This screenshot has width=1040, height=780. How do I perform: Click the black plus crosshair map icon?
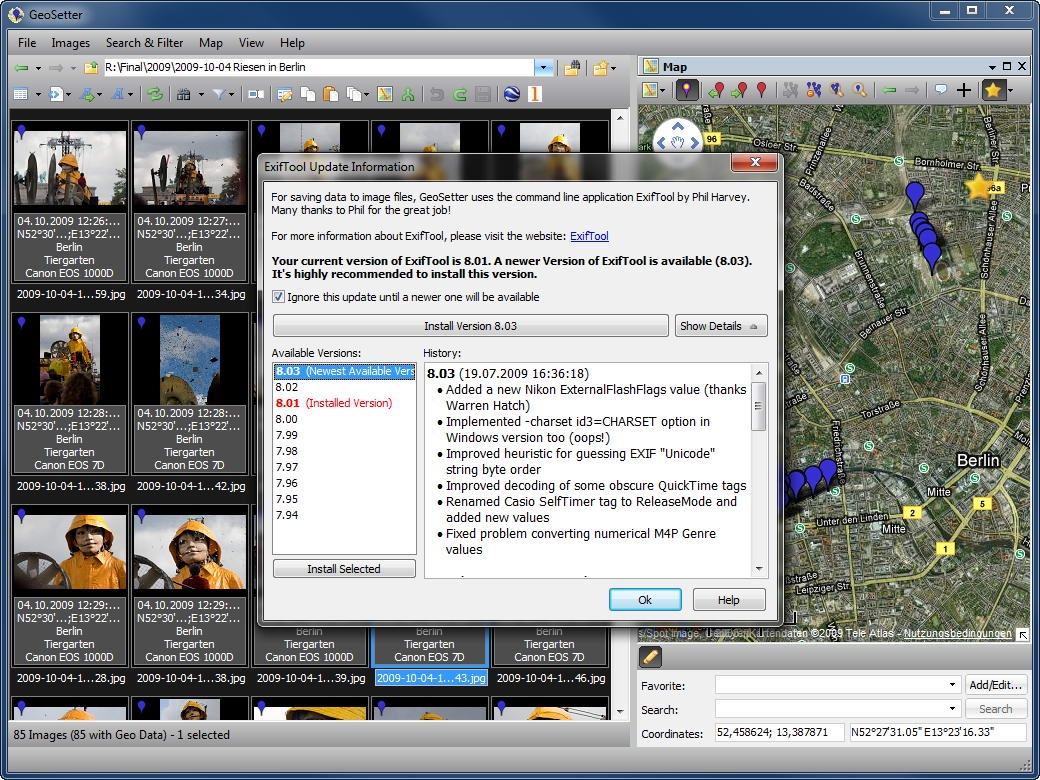pyautogui.click(x=964, y=90)
